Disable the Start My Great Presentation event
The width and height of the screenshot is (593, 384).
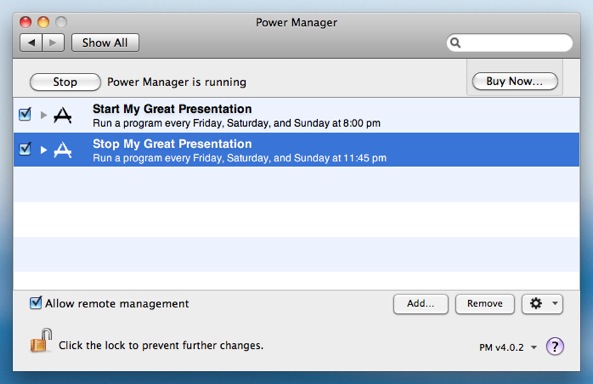(25, 114)
